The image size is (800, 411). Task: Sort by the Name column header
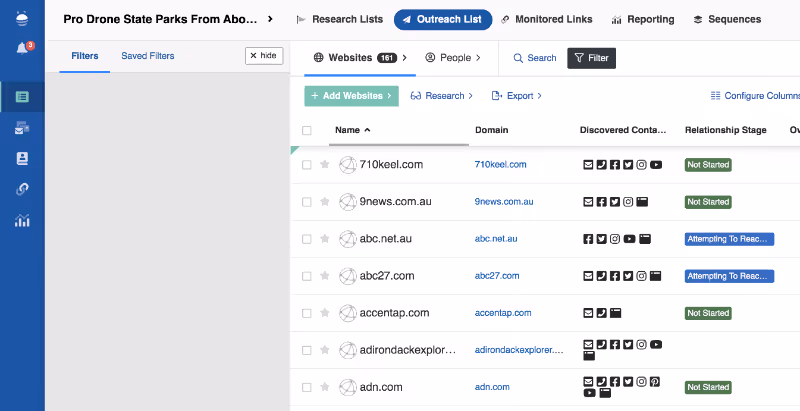353,130
